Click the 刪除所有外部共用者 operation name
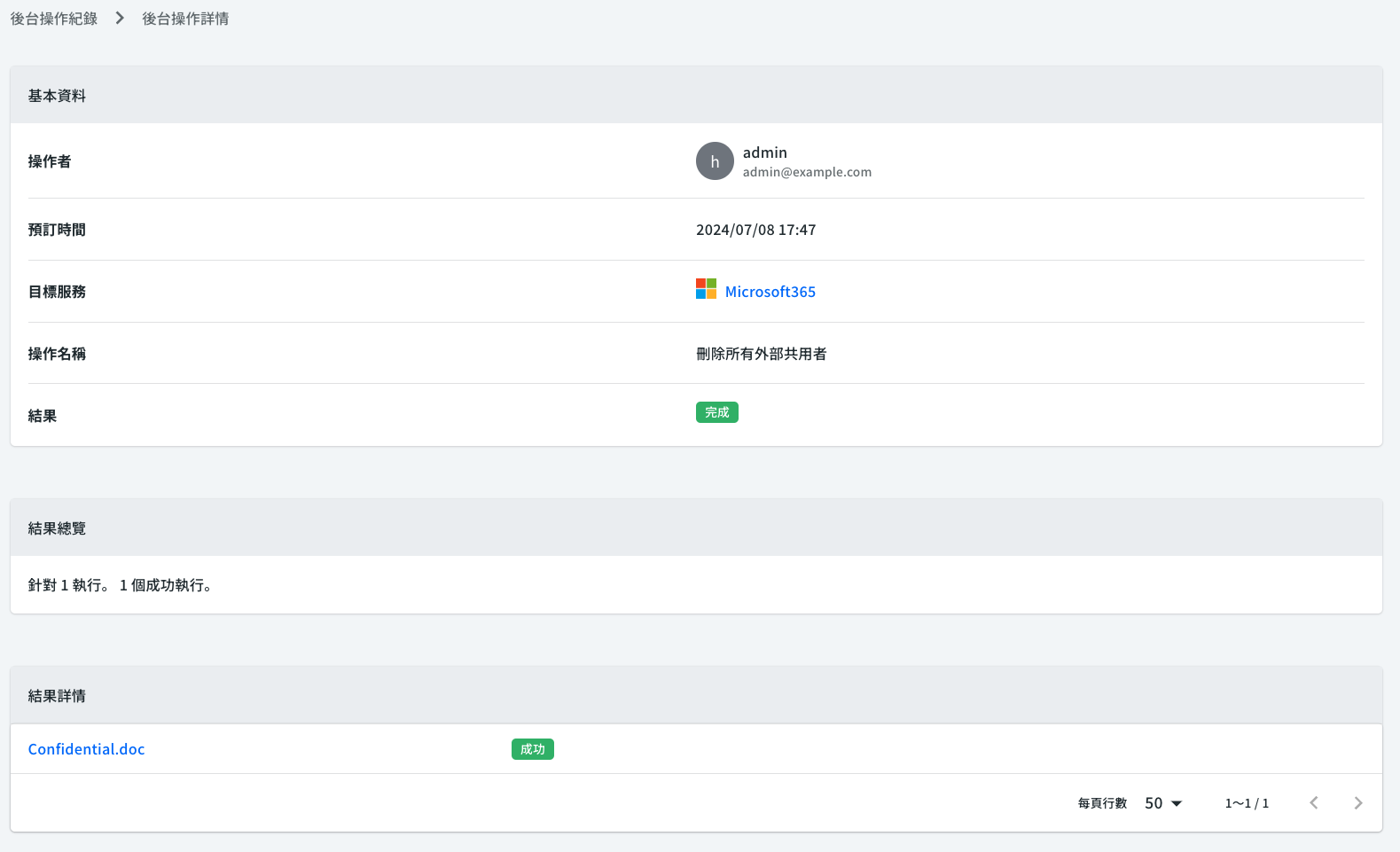The width and height of the screenshot is (1400, 852). pos(762,354)
